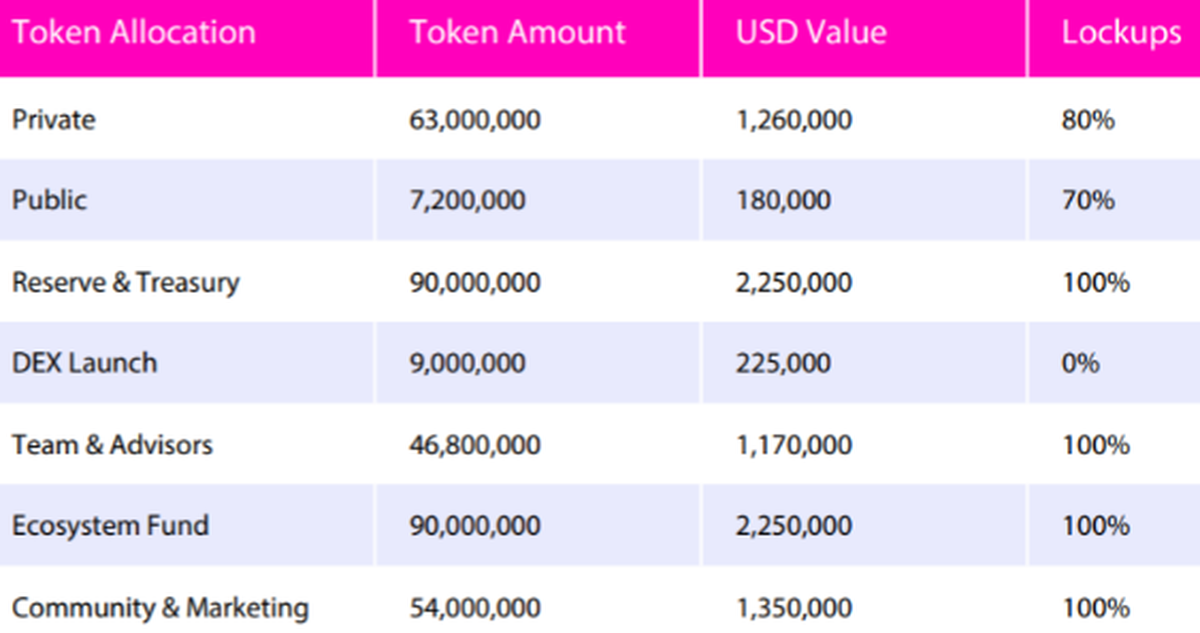Image resolution: width=1200 pixels, height=633 pixels.
Task: Select the 0% lockup cell
Action: 1080,363
